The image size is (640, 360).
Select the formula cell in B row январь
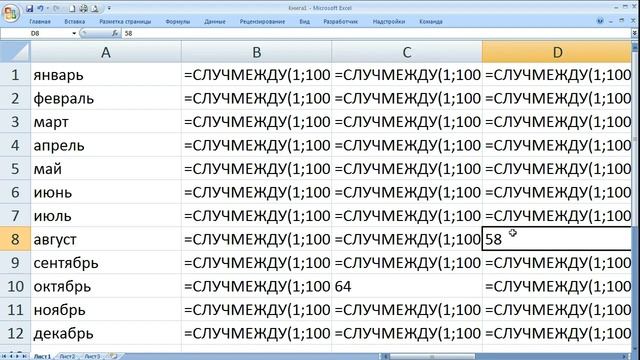[x=256, y=75]
